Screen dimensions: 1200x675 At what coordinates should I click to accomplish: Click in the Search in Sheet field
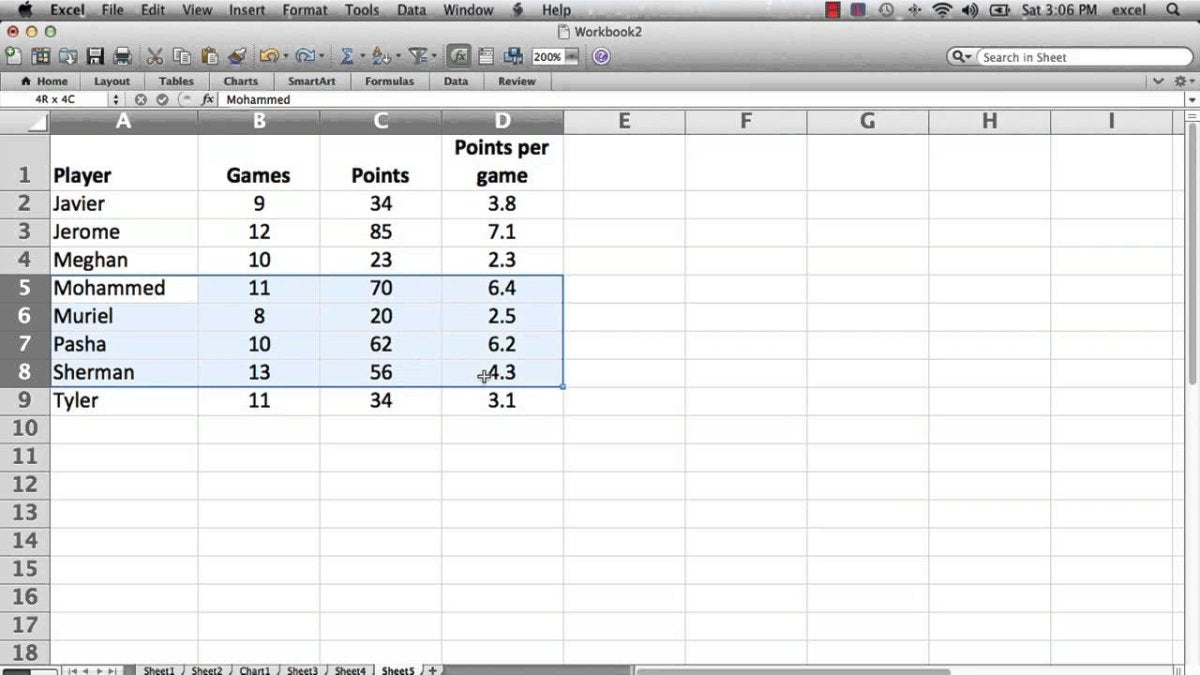[x=1082, y=57]
